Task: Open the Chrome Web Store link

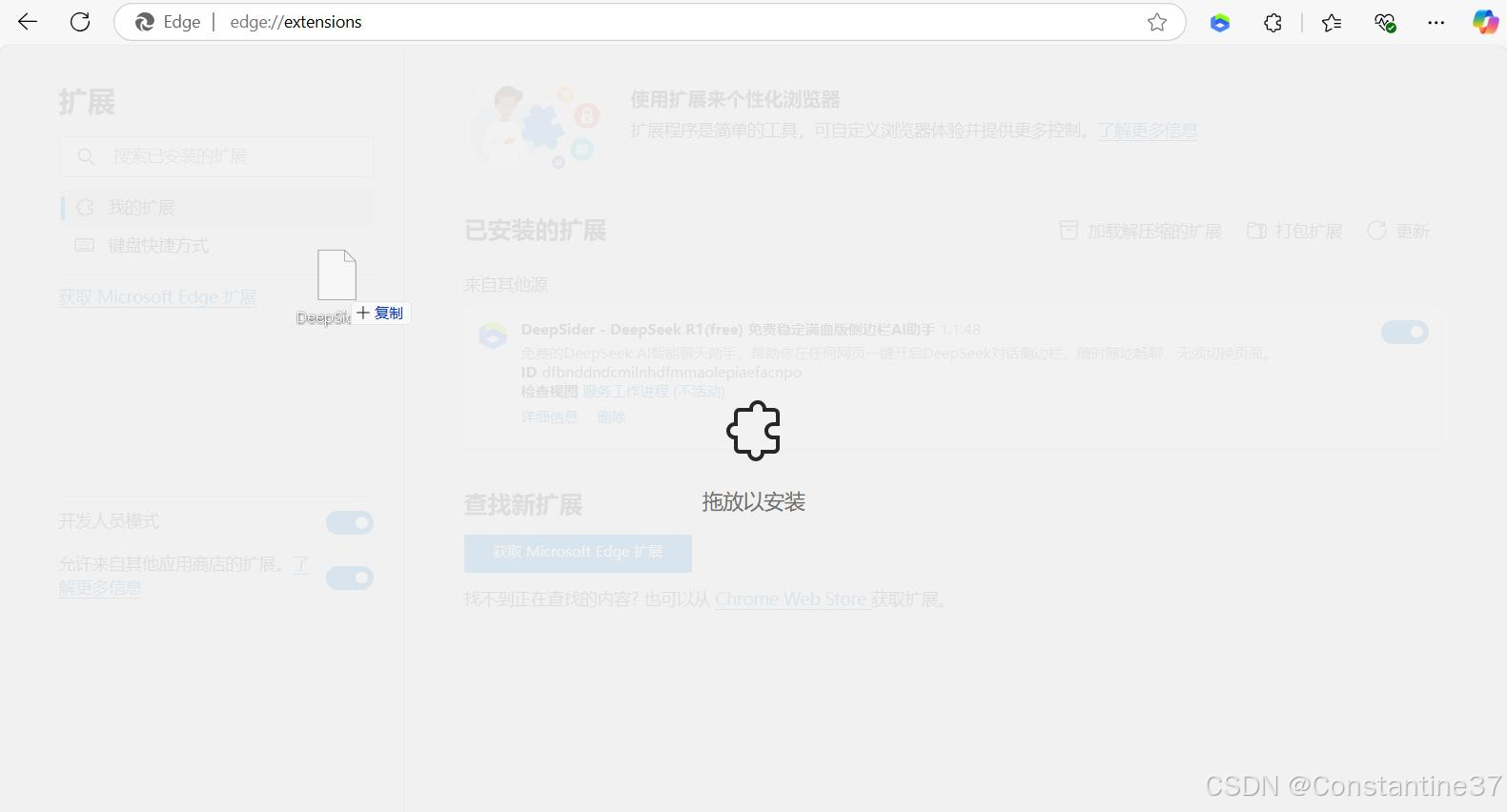Action: click(x=791, y=599)
